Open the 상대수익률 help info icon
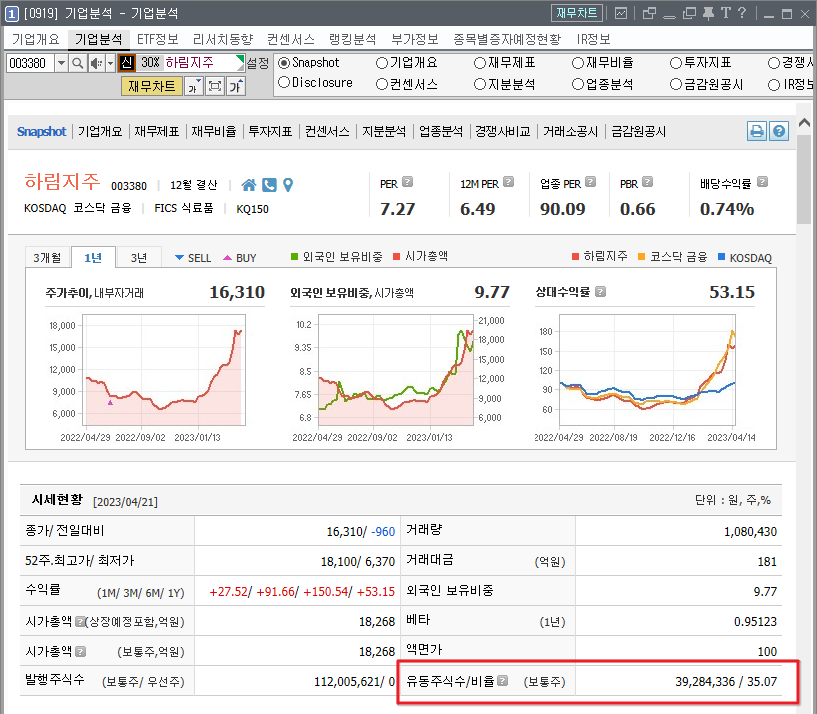The image size is (817, 714). pos(601,292)
